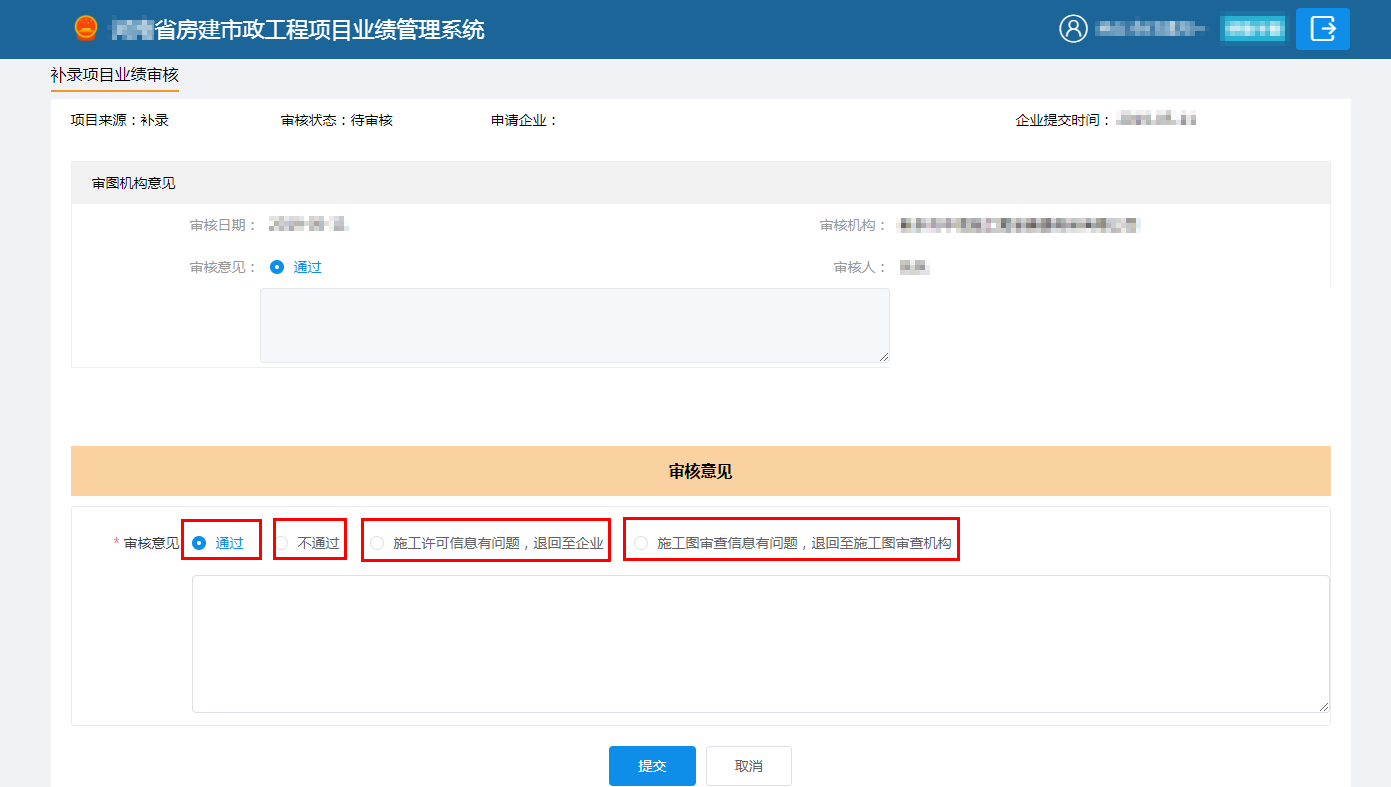Switch to the 补录项目业绩审核 tab

[114, 75]
